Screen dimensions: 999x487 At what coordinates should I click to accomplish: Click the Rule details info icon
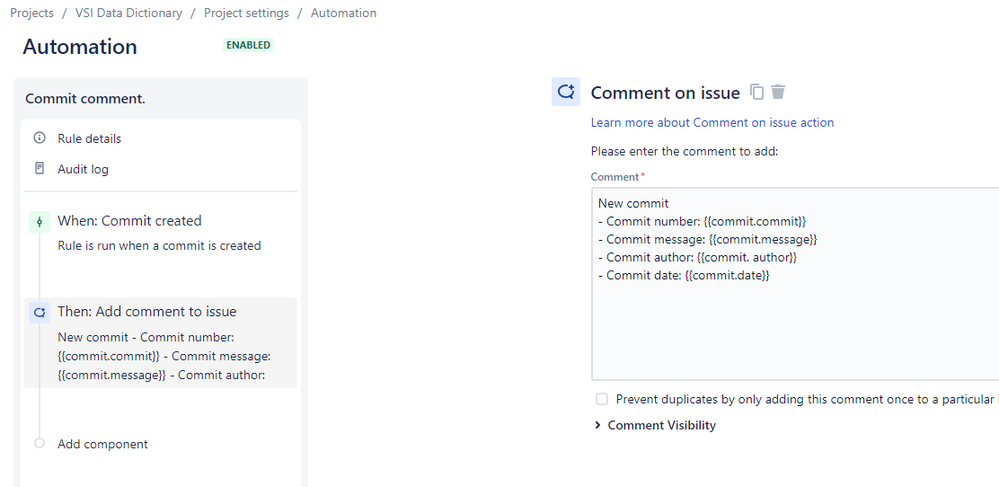click(40, 138)
